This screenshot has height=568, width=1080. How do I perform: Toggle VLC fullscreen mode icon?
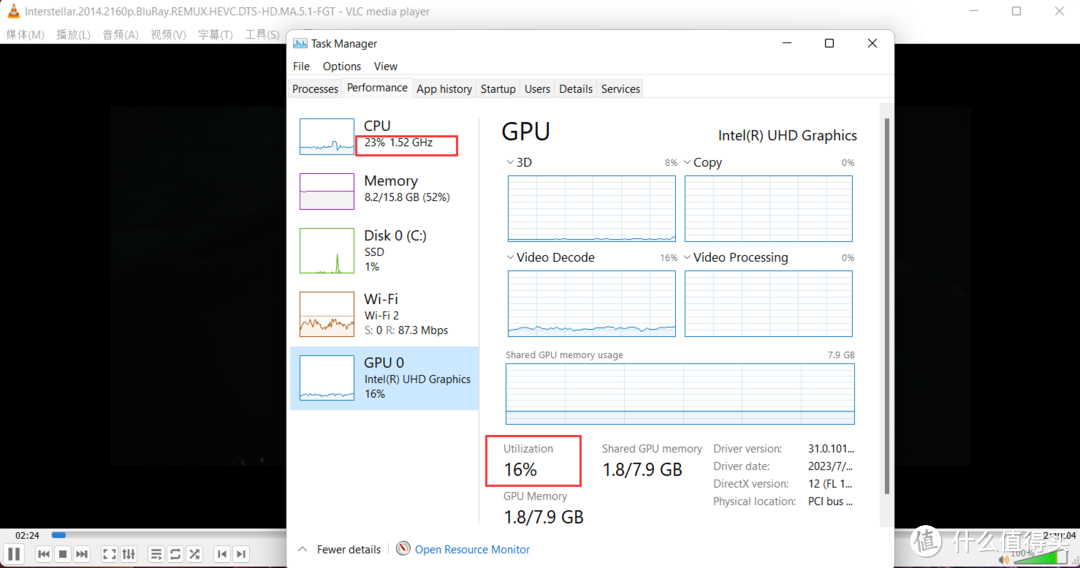coord(109,554)
